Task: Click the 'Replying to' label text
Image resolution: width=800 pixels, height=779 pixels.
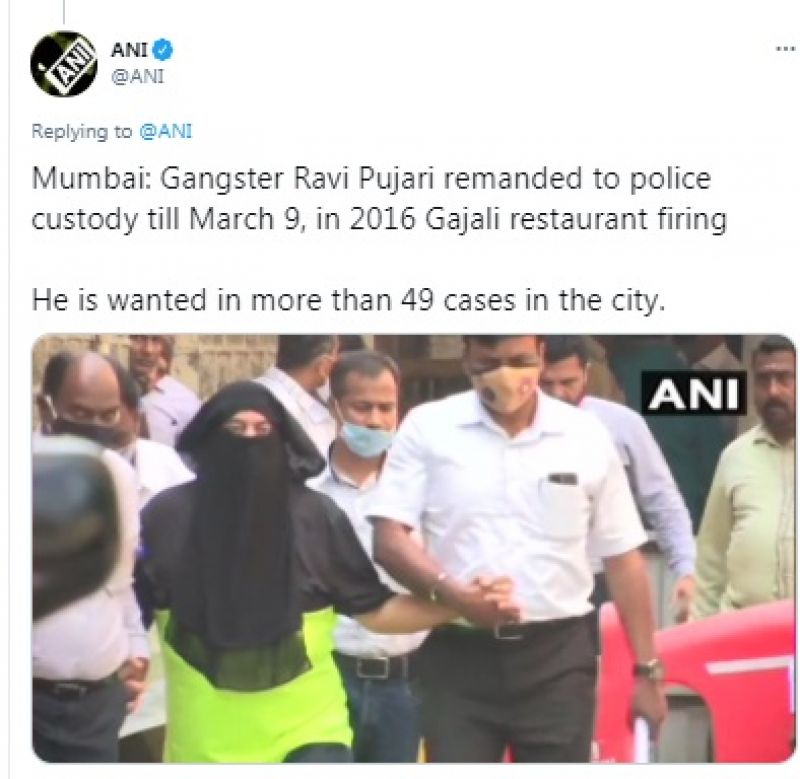Action: (82, 132)
